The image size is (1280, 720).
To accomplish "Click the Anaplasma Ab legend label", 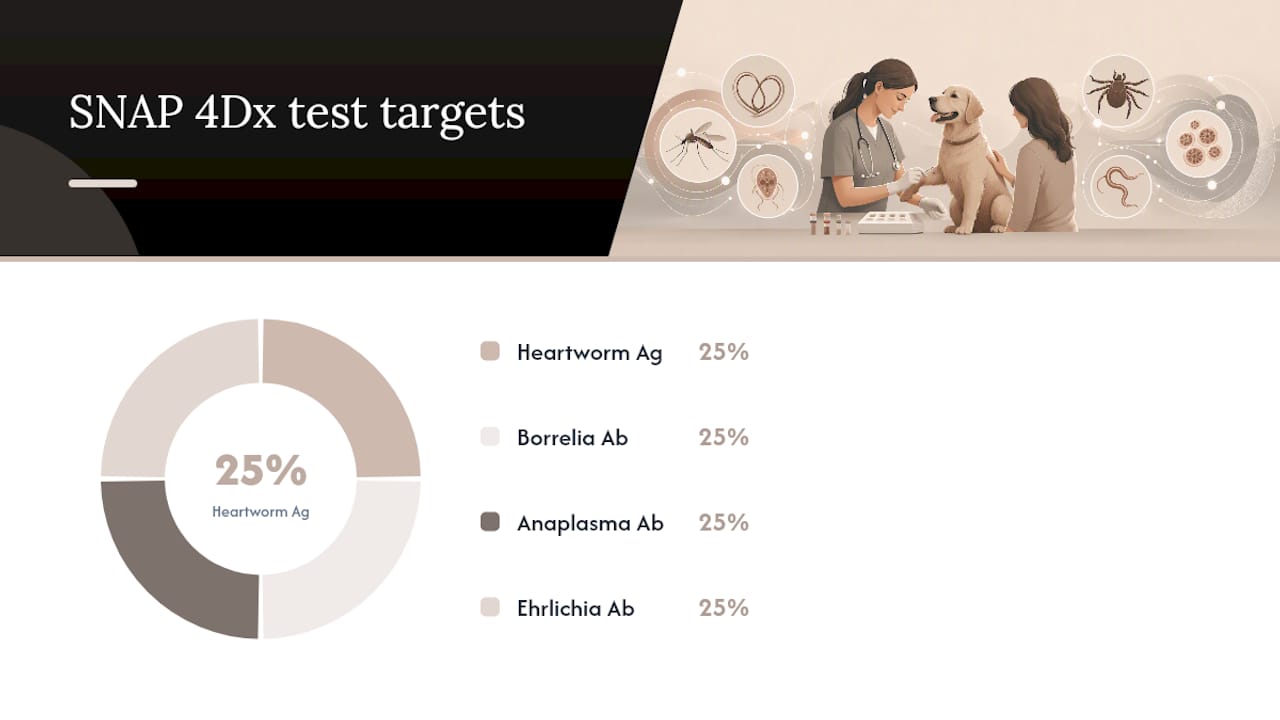I will 590,523.
